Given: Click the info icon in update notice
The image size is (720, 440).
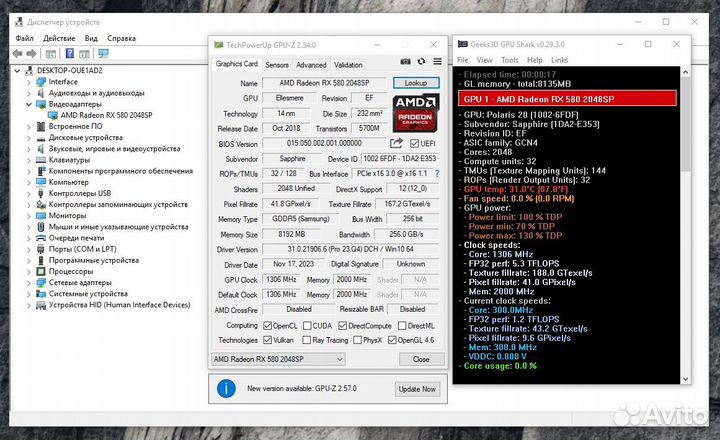Looking at the screenshot, I should [226, 389].
